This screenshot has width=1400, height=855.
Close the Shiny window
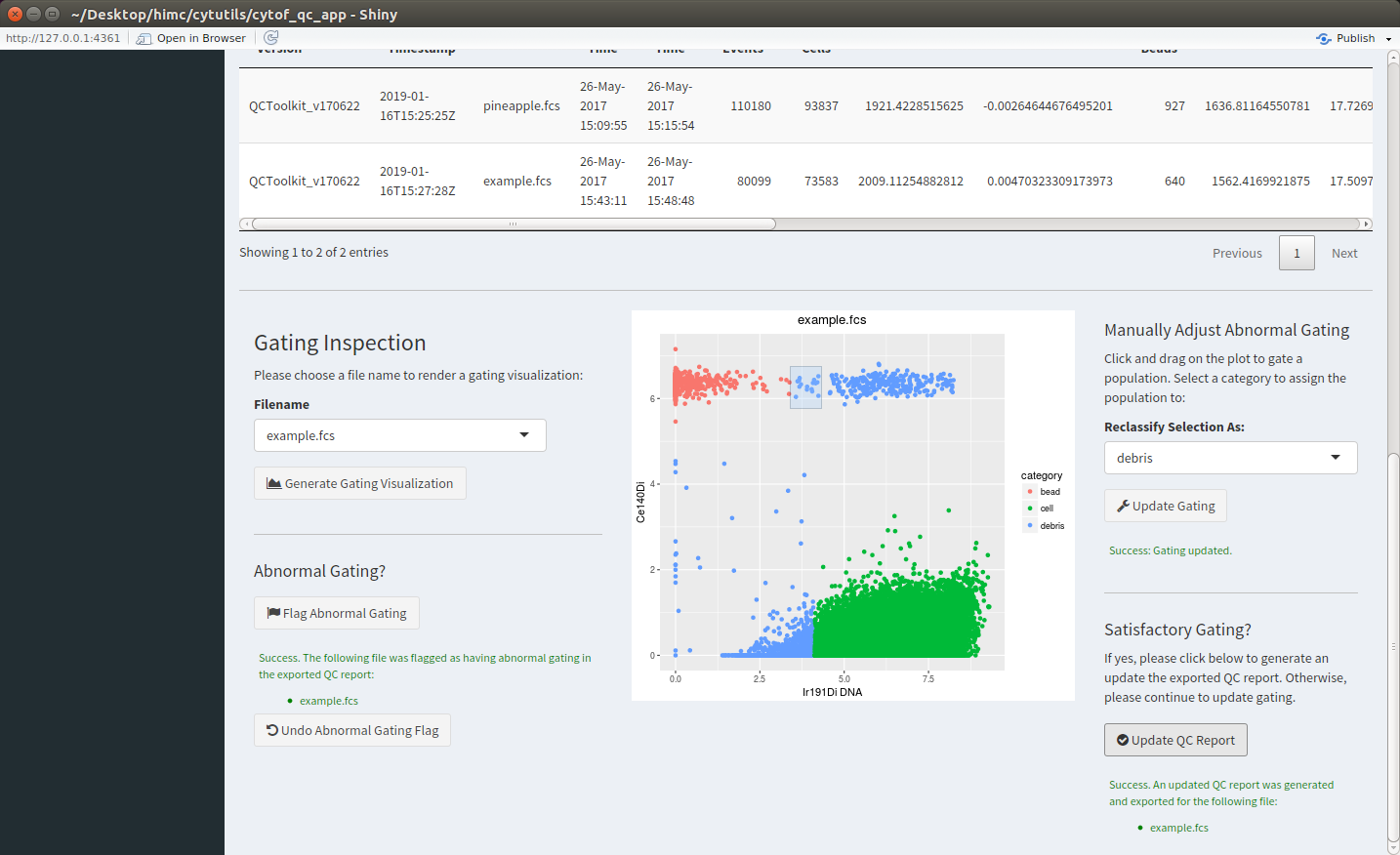[15, 14]
